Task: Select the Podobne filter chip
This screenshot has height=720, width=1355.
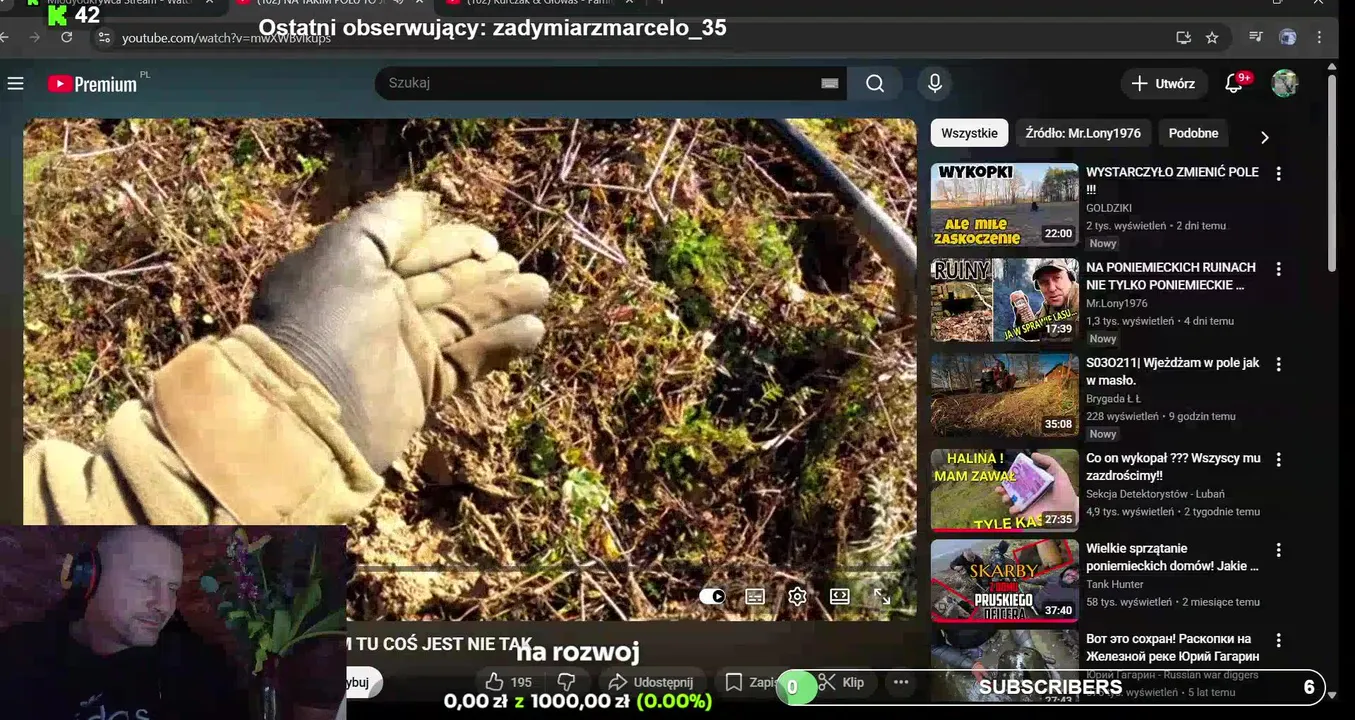Action: click(1194, 133)
